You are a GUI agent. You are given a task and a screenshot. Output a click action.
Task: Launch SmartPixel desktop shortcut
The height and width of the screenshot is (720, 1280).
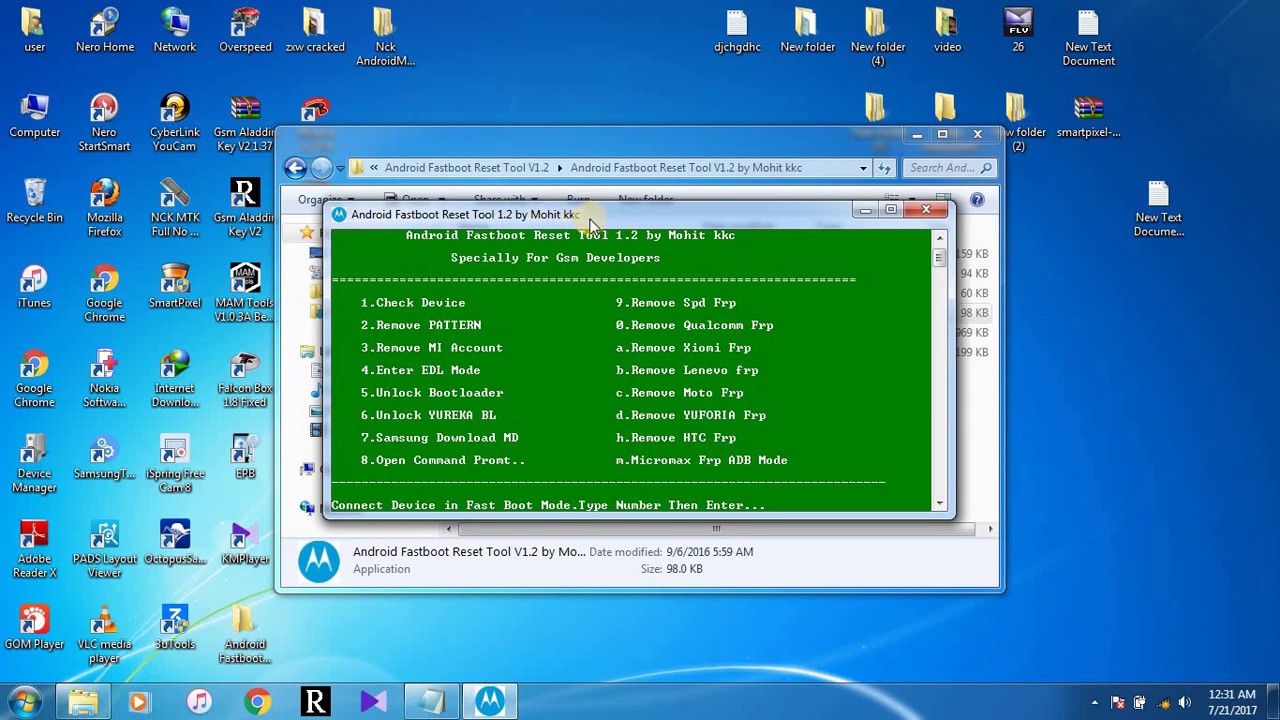[x=174, y=287]
